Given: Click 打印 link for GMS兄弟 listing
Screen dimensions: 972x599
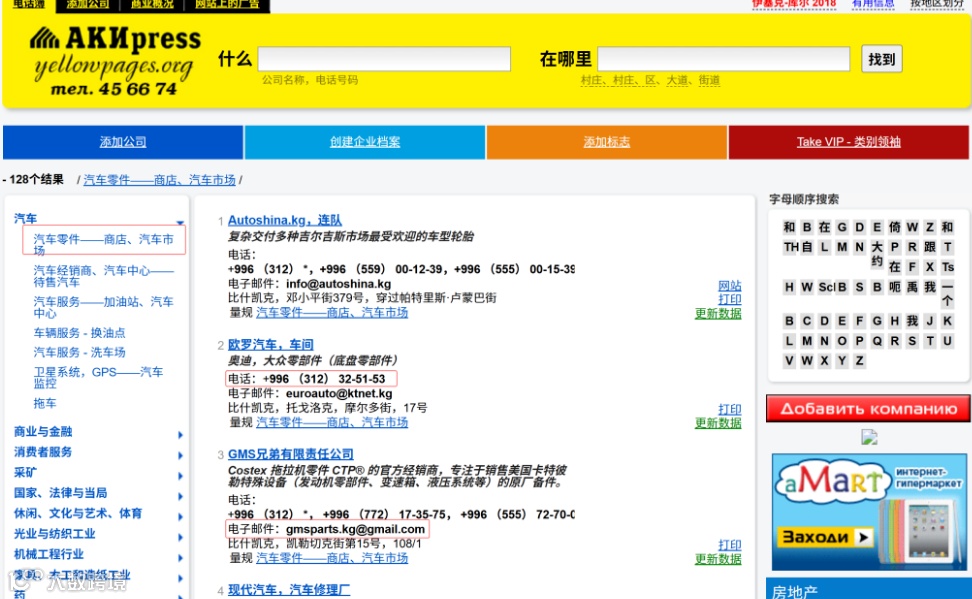Looking at the screenshot, I should 730,545.
